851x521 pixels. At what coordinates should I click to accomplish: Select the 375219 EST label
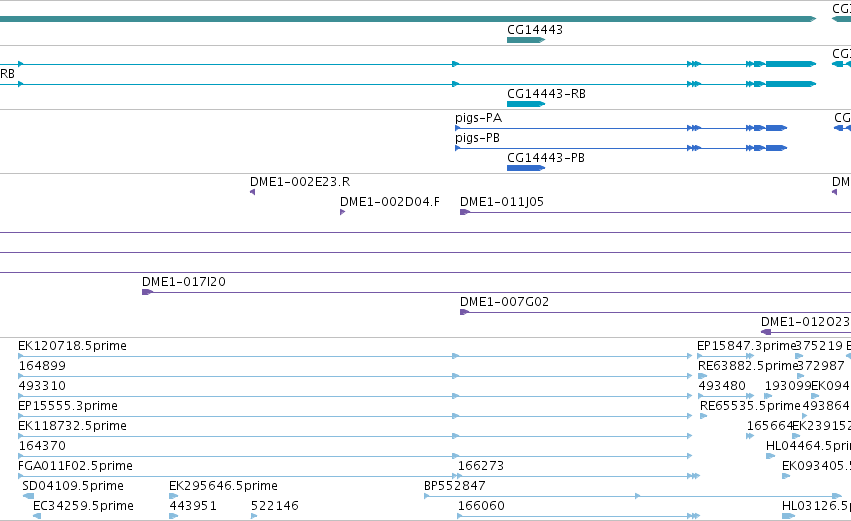[820, 346]
